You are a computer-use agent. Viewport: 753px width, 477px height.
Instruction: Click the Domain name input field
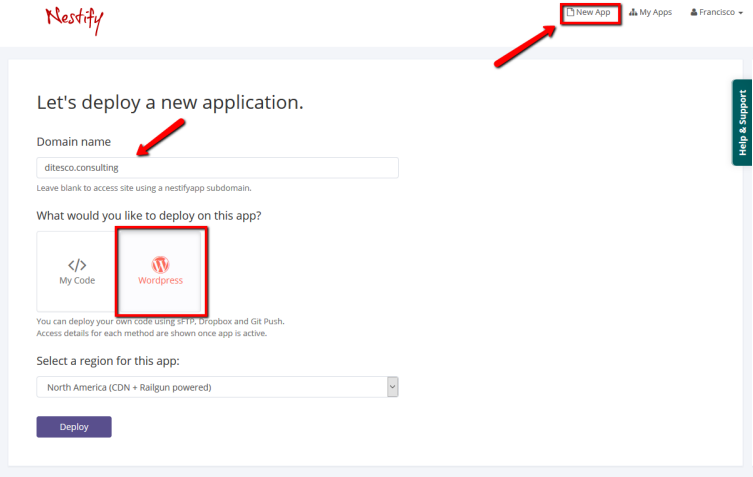(217, 168)
